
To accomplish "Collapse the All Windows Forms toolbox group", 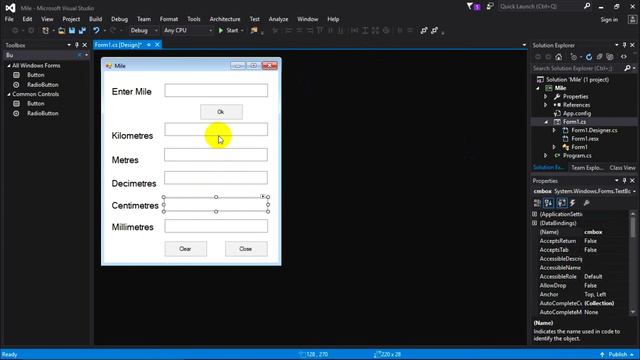I will tap(9, 65).
